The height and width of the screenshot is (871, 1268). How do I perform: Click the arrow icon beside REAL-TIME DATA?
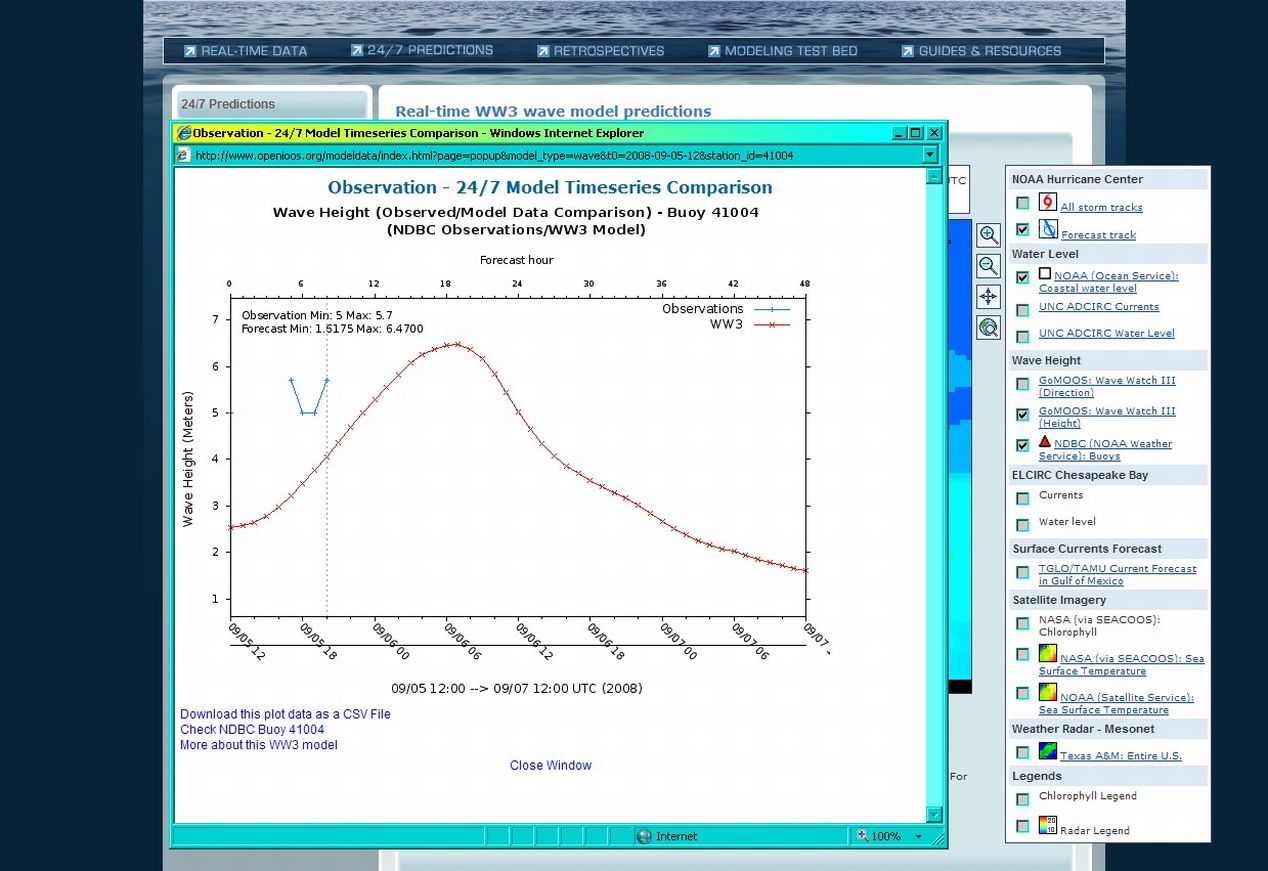(190, 51)
